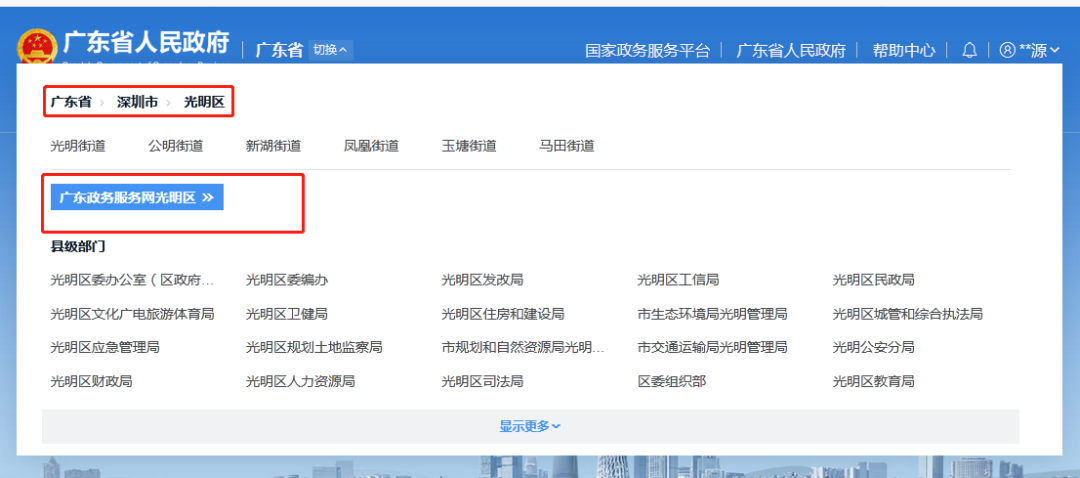Click the national emblem logo icon
Viewport: 1080px width, 478px height.
pos(38,47)
